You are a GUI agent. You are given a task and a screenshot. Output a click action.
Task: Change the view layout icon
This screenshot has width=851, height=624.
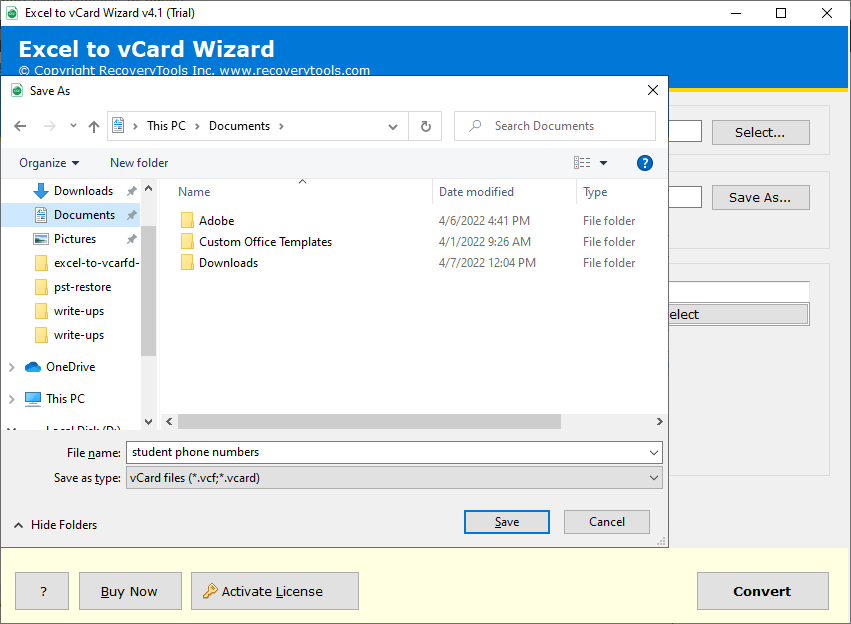(582, 163)
